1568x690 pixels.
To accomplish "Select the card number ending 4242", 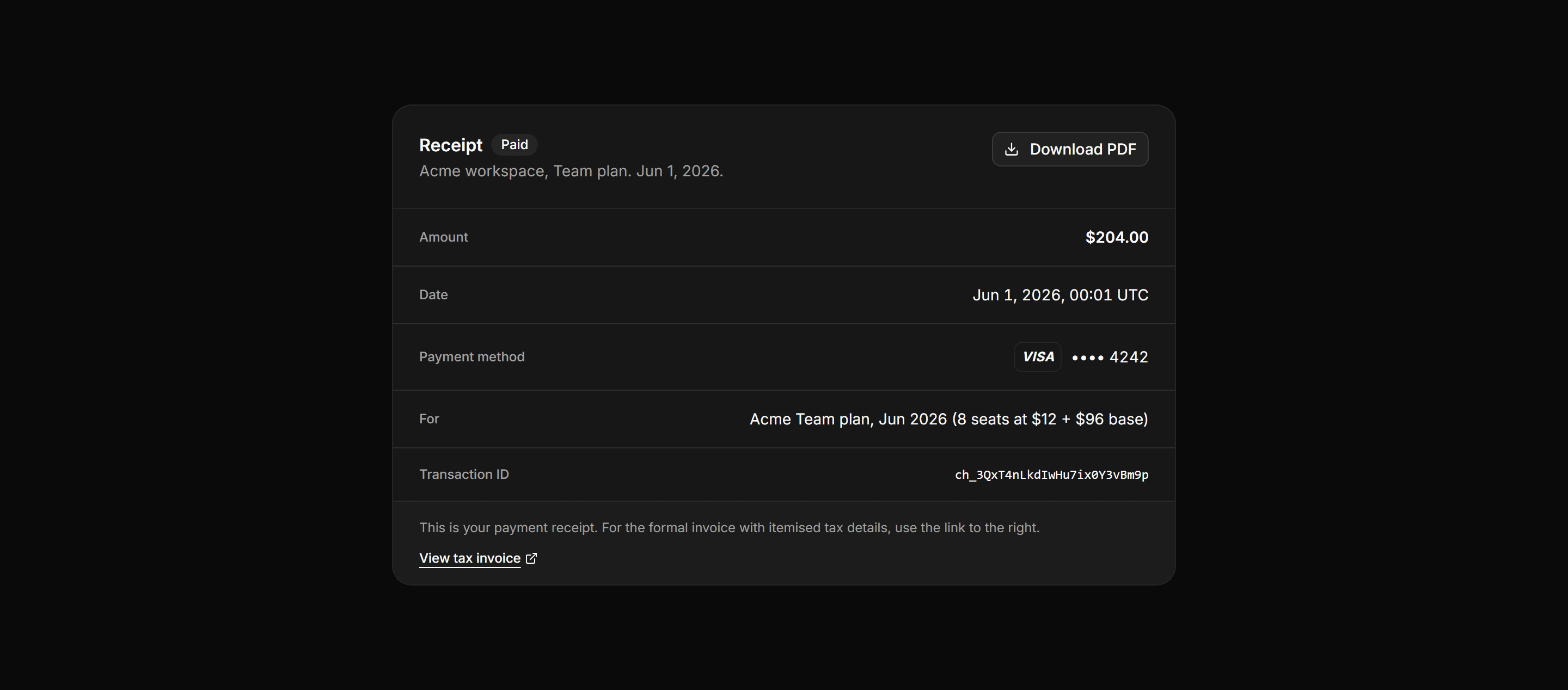I will tap(1110, 357).
